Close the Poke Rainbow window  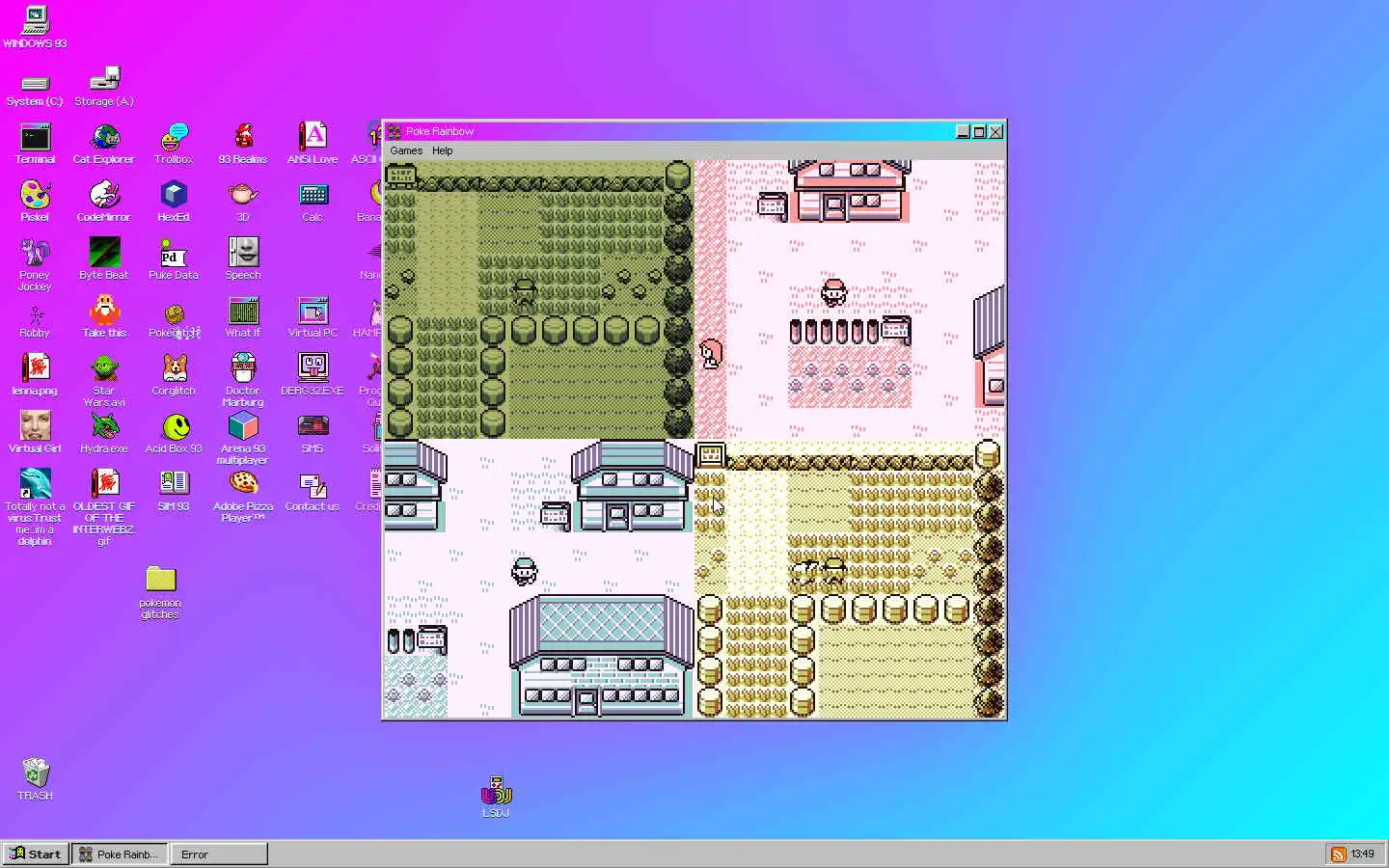point(996,132)
